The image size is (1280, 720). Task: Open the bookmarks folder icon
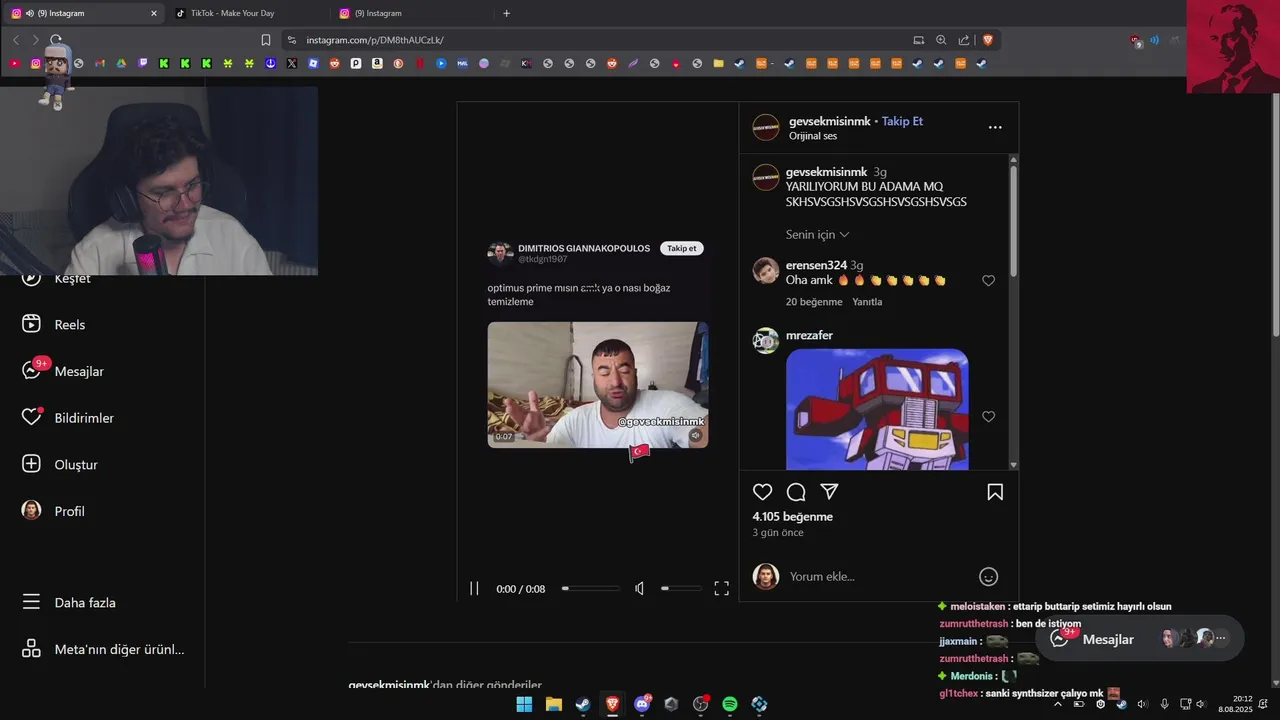tap(718, 63)
